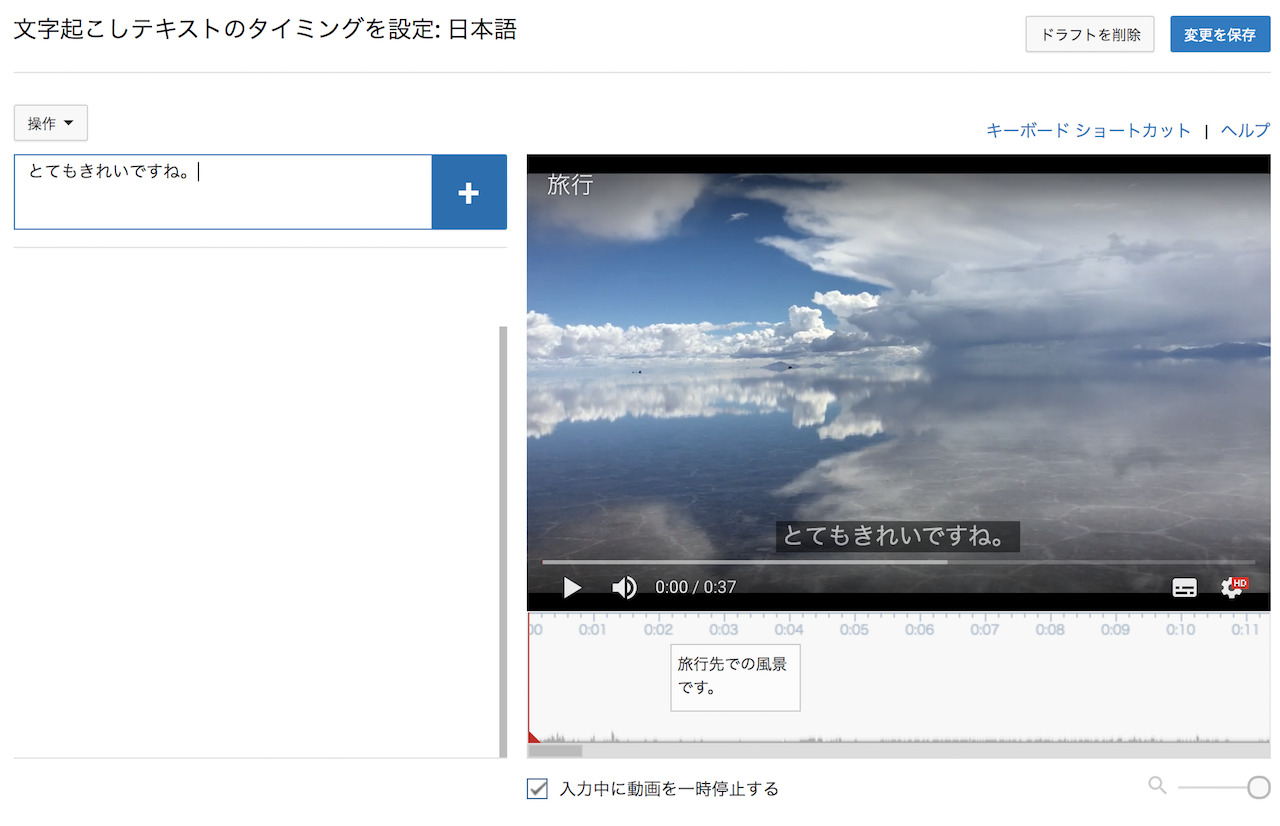Click the caption text input field
The height and width of the screenshot is (826, 1280).
click(223, 192)
